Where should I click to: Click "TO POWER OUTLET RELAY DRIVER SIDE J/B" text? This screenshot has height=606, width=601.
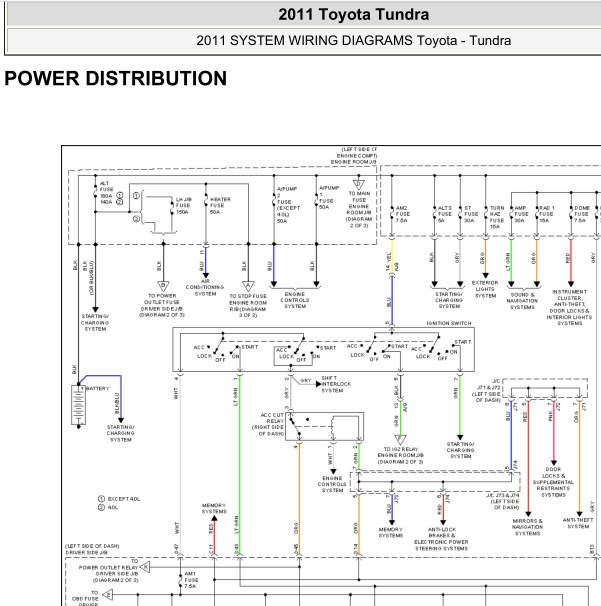(109, 570)
